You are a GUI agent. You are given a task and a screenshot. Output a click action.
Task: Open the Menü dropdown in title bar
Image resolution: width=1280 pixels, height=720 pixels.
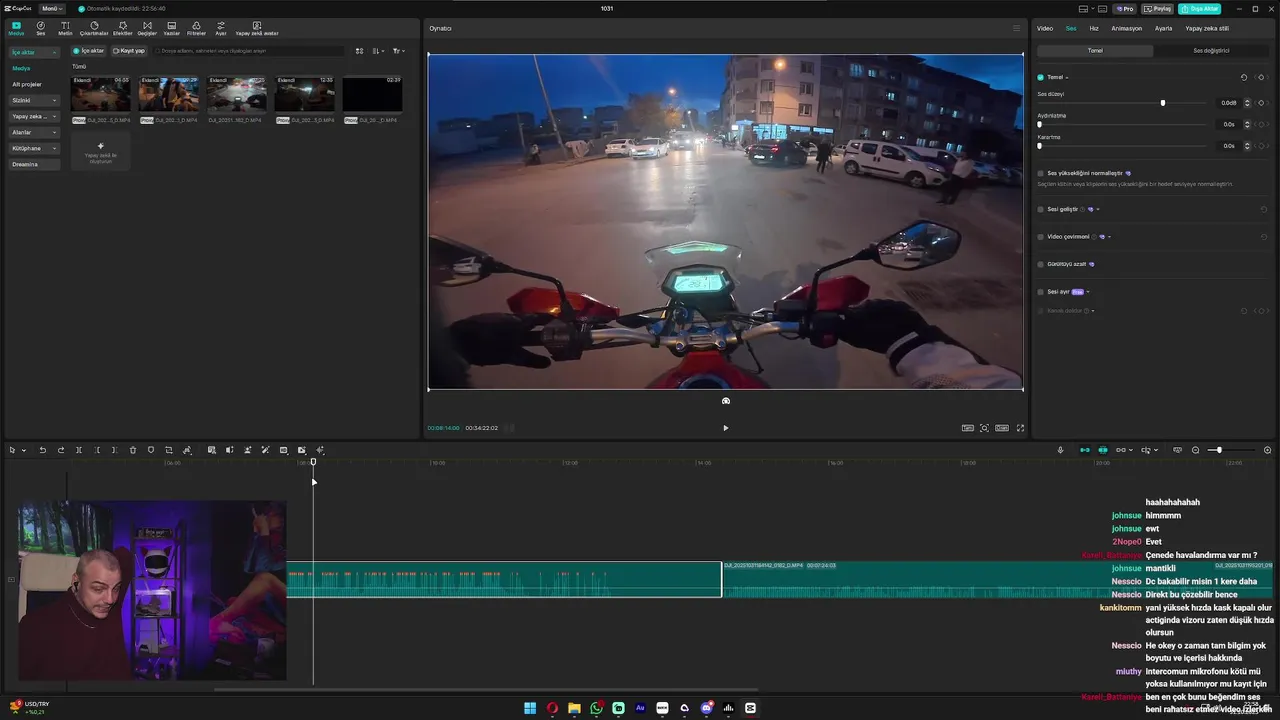(x=51, y=9)
